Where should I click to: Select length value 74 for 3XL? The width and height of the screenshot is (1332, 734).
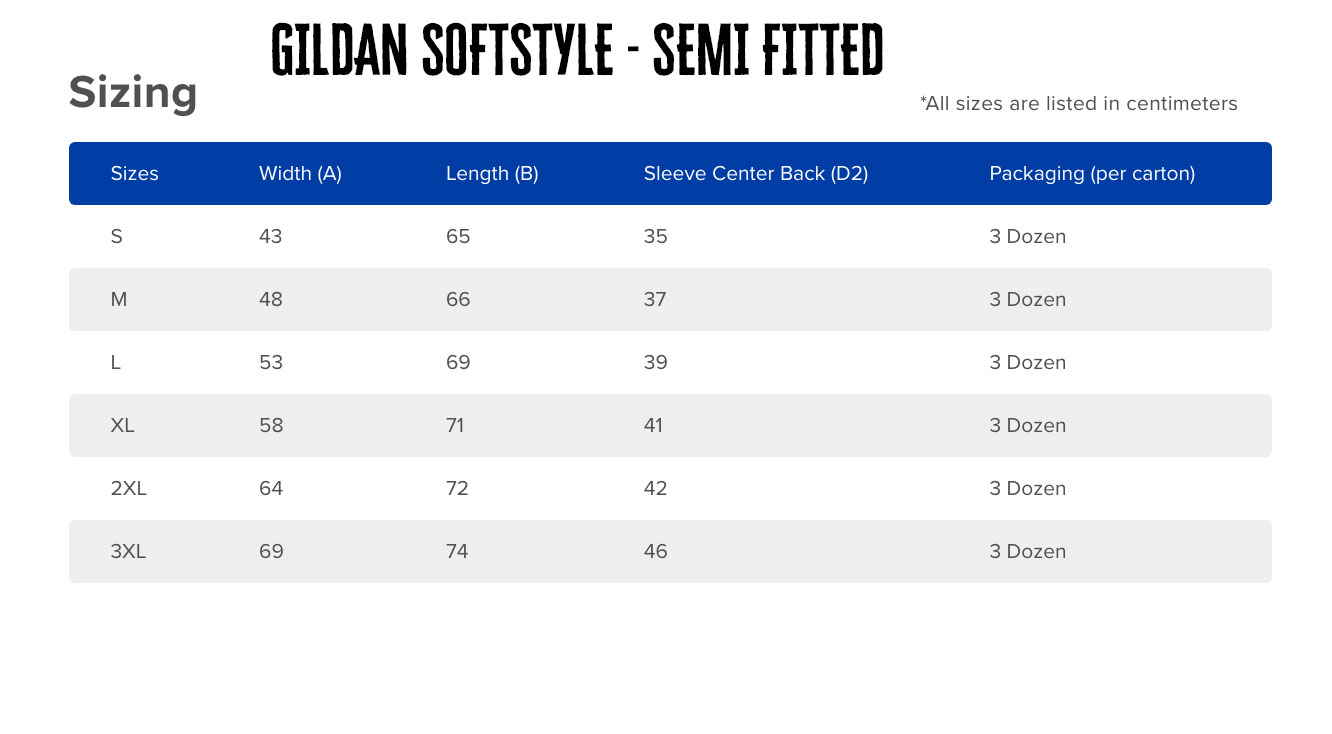pyautogui.click(x=457, y=551)
